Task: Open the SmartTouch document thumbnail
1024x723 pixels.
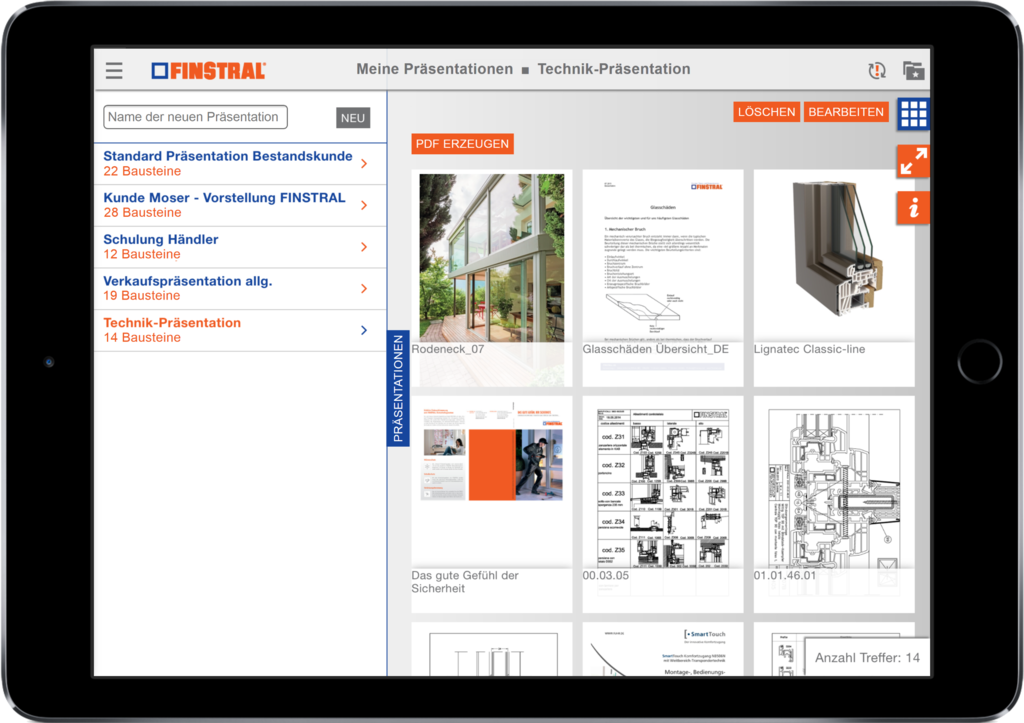Action: (x=663, y=649)
